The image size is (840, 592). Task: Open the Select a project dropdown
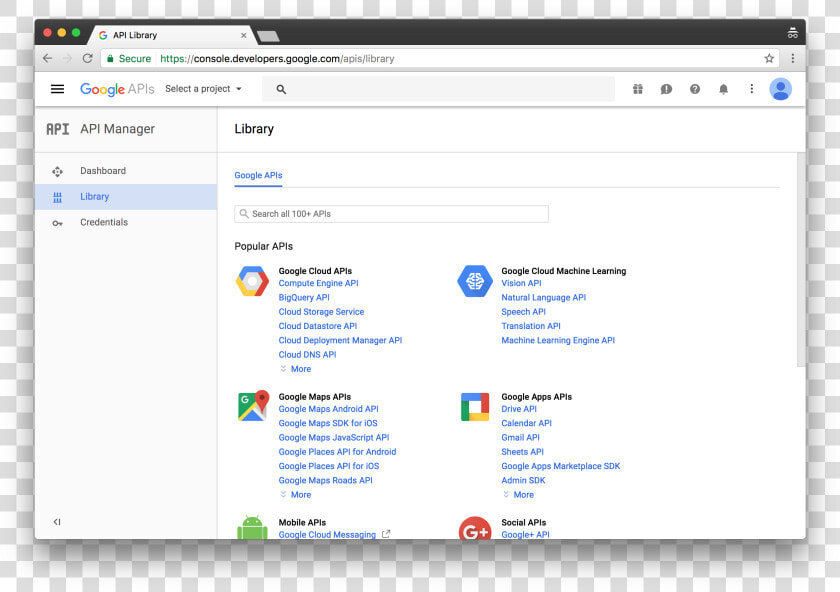coord(204,89)
